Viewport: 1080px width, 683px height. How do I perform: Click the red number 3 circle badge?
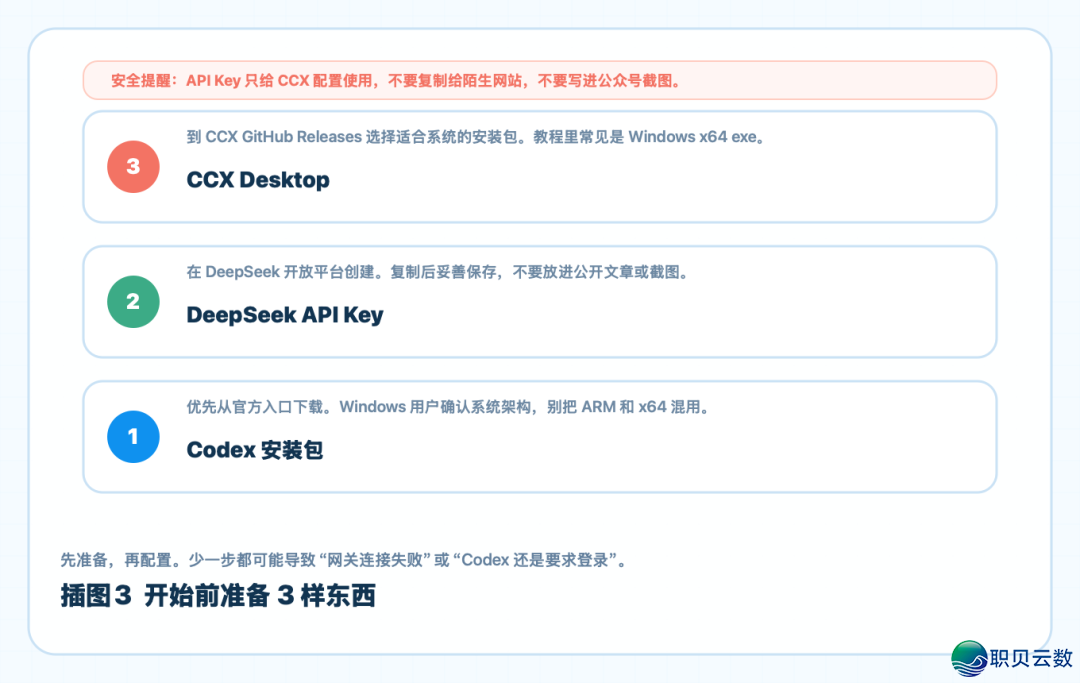(x=133, y=167)
